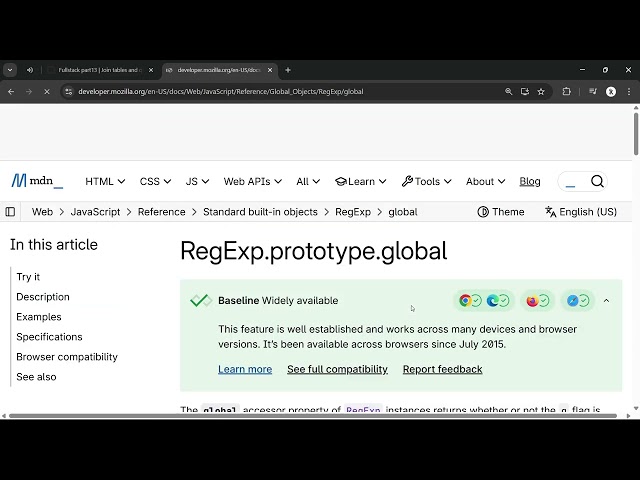Jump to Examples section
Viewport: 640px width, 480px height.
pyautogui.click(x=39, y=316)
